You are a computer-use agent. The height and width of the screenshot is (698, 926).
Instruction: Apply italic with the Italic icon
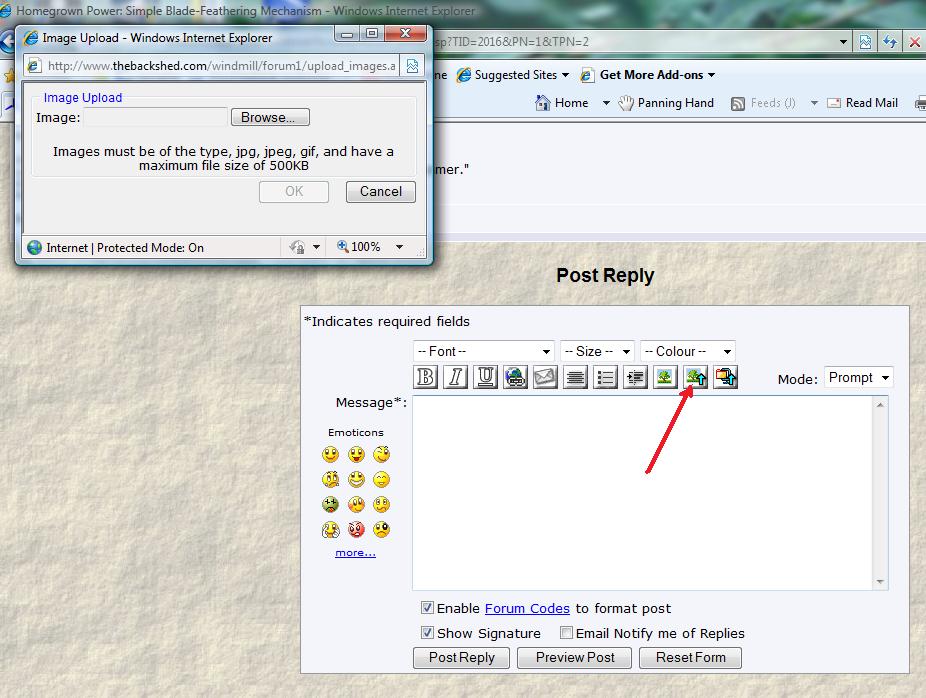click(x=456, y=378)
